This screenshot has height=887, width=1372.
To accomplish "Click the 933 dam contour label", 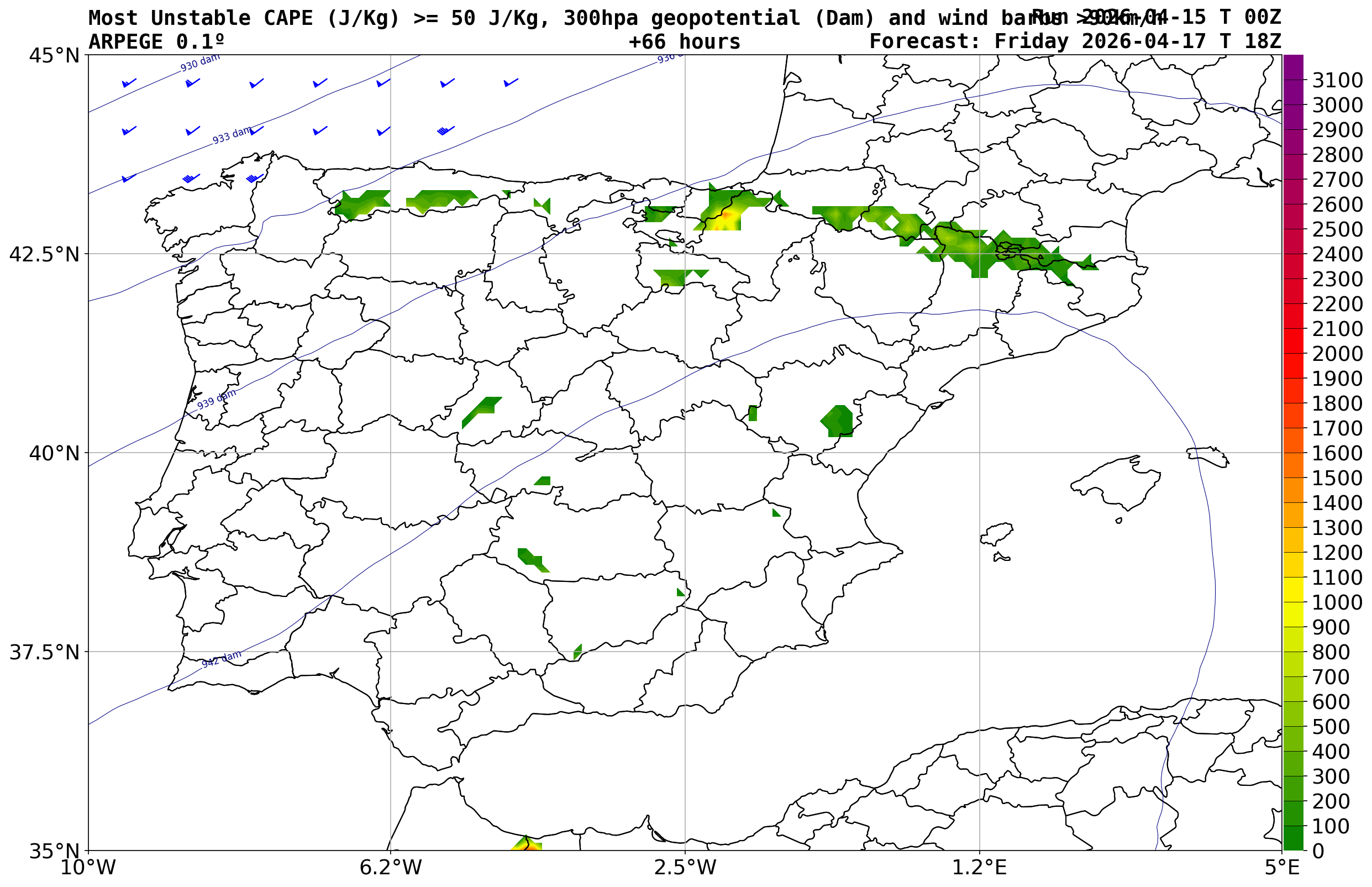I will [x=232, y=135].
